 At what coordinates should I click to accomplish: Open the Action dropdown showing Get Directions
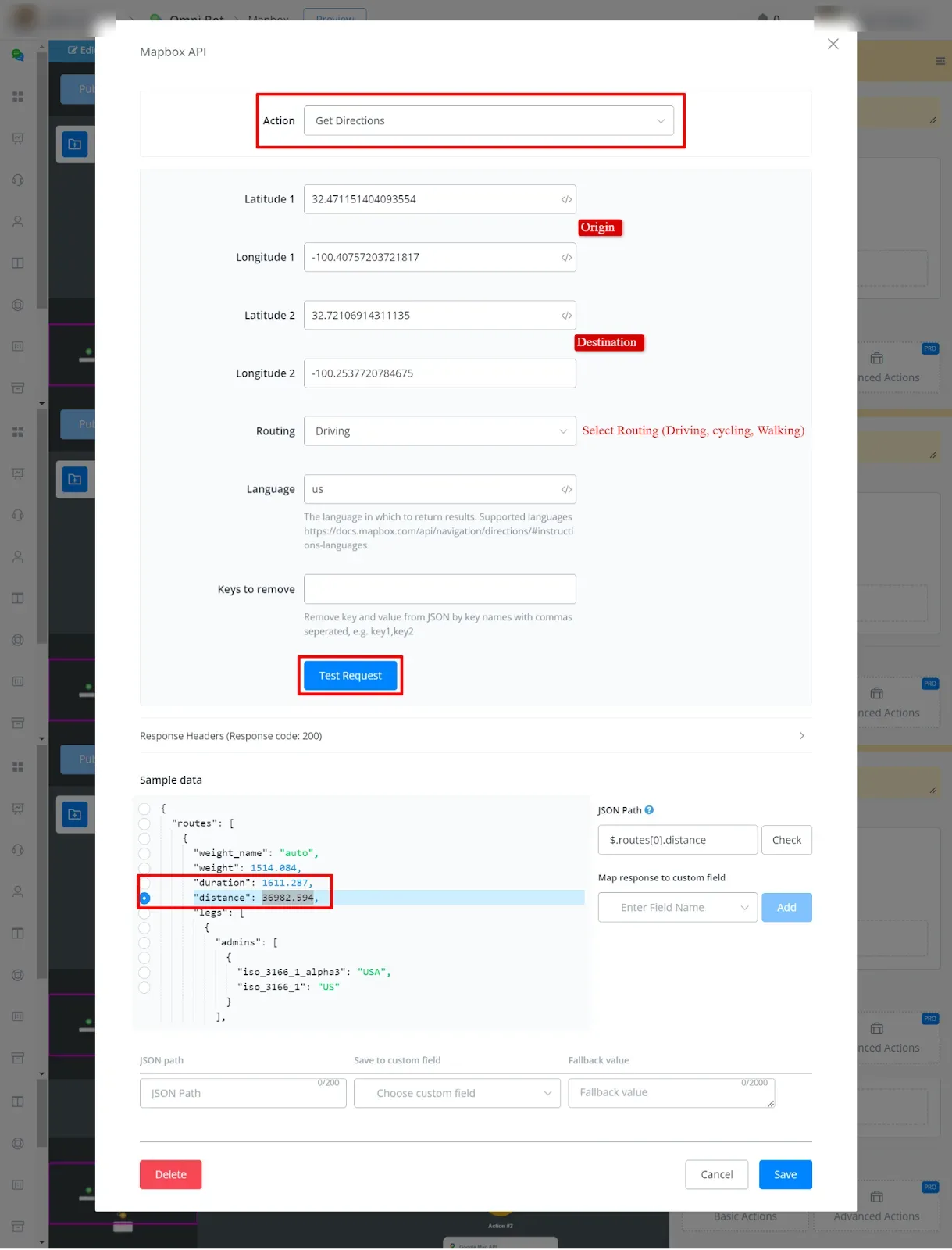click(489, 121)
